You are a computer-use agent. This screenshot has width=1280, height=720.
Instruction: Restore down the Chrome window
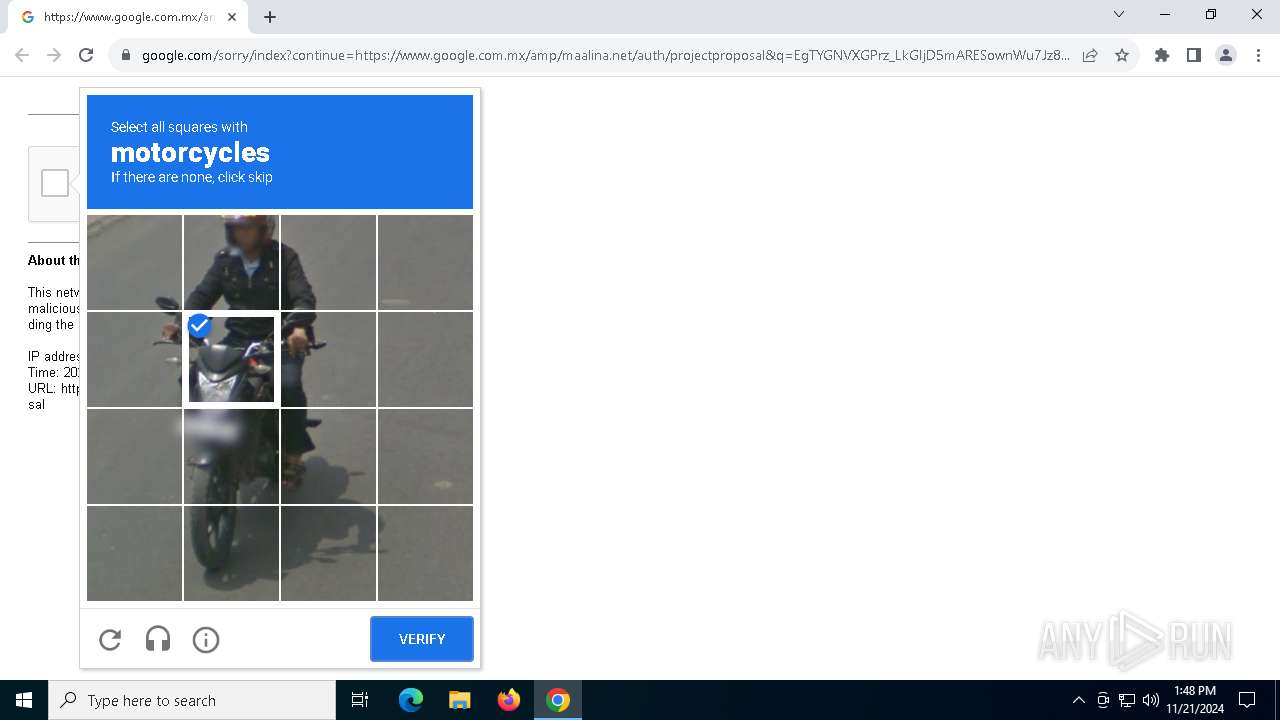[1211, 14]
